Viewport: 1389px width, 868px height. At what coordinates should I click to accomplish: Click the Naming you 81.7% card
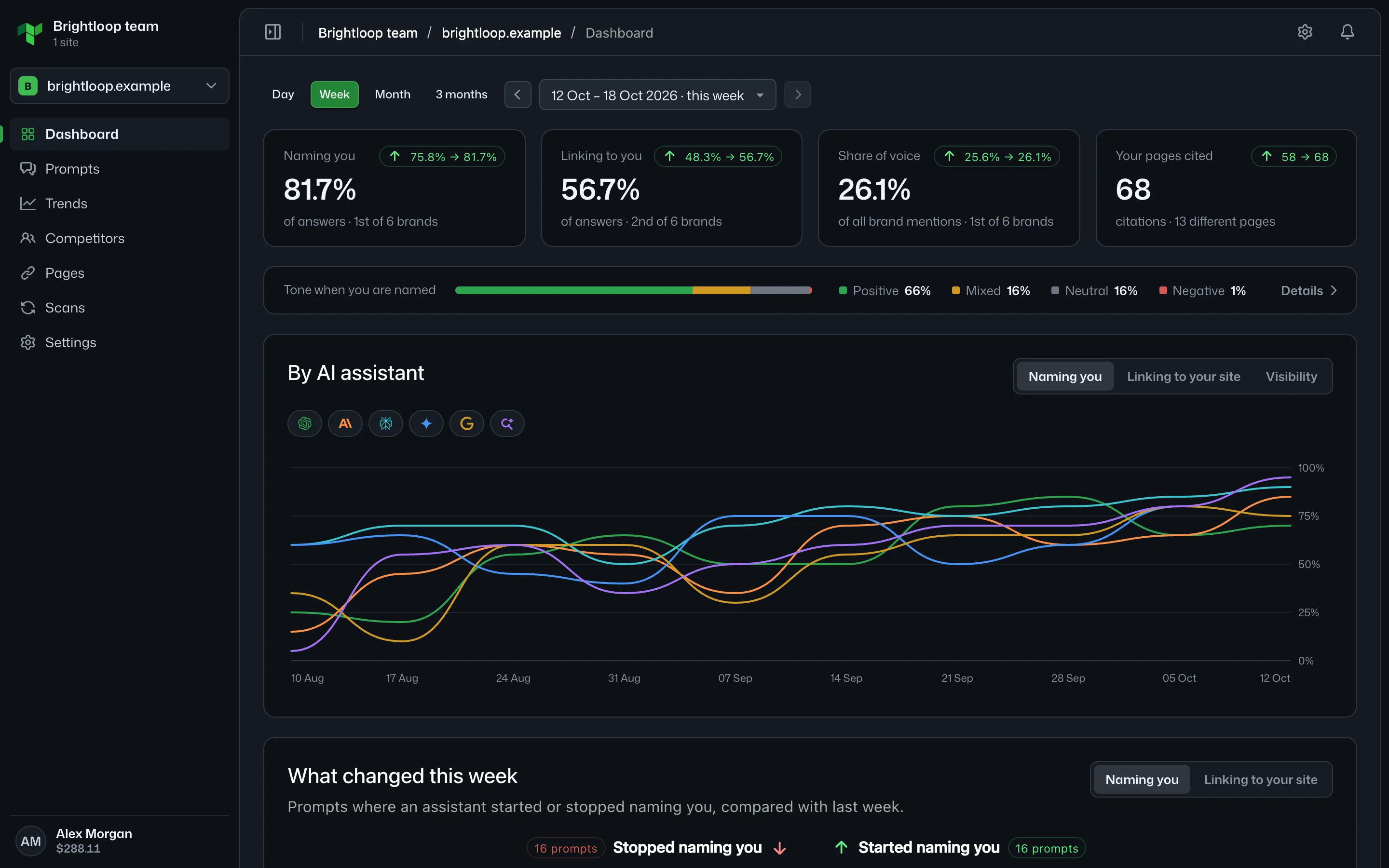[x=395, y=188]
